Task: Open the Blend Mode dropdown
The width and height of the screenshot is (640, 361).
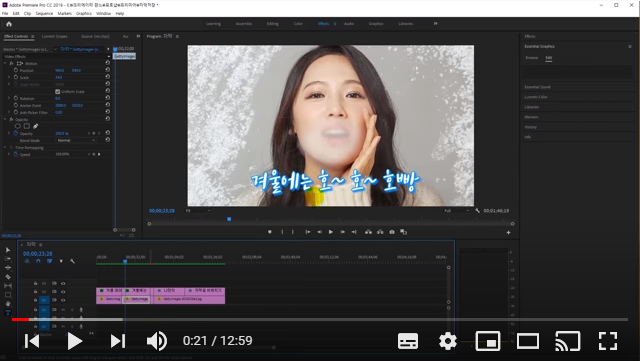Action: (76, 140)
